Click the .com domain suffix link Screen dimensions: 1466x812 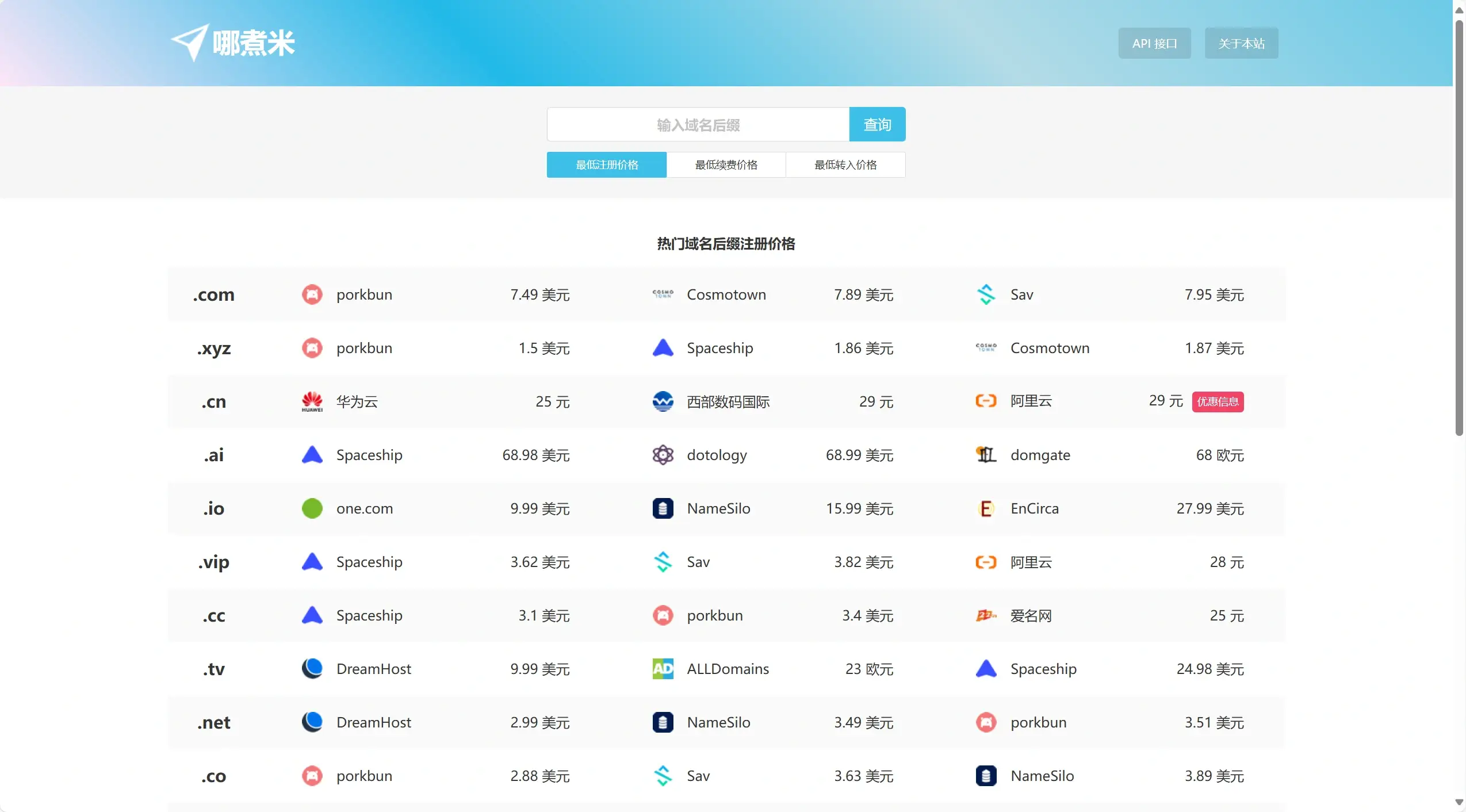point(213,294)
